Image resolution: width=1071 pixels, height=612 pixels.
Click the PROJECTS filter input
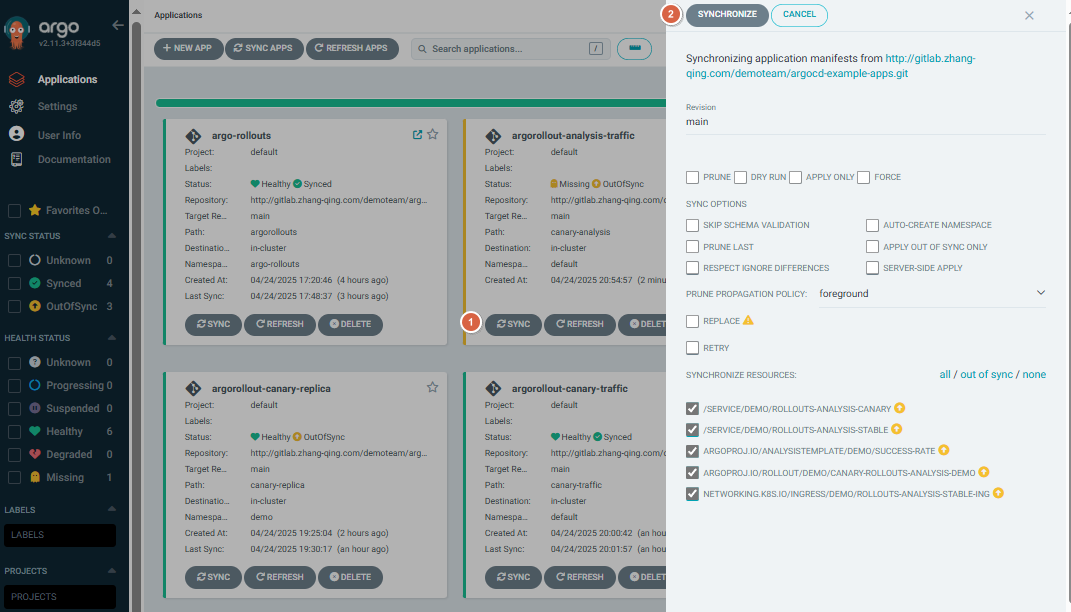tap(60, 596)
